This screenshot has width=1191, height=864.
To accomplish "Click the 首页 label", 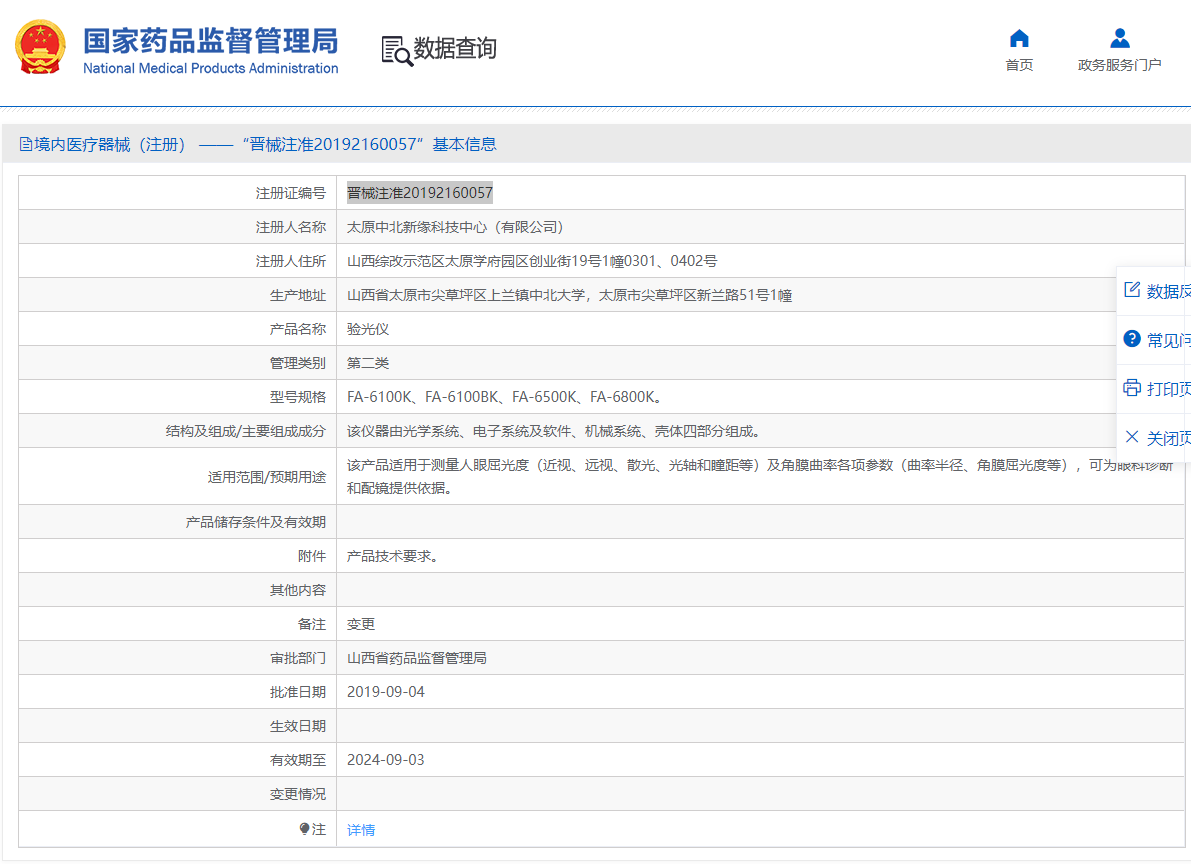I will (1019, 65).
